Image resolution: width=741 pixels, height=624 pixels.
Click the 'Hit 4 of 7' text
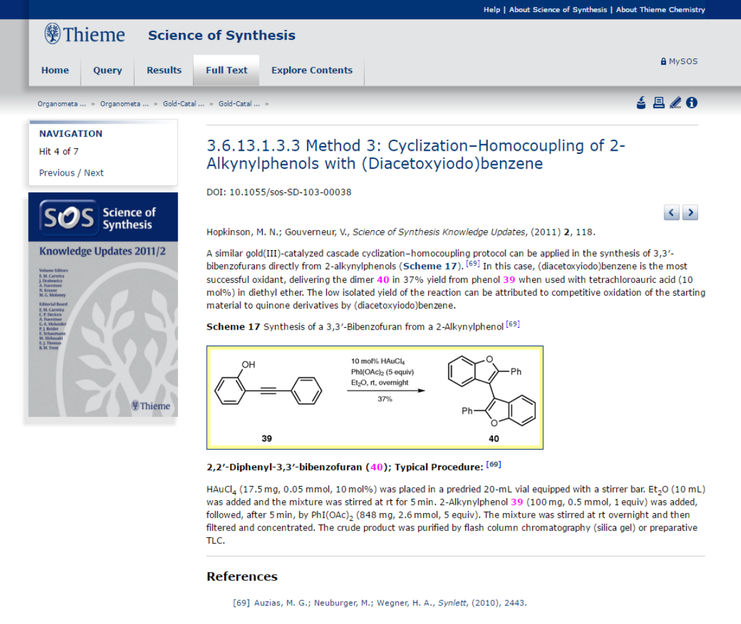[x=59, y=151]
